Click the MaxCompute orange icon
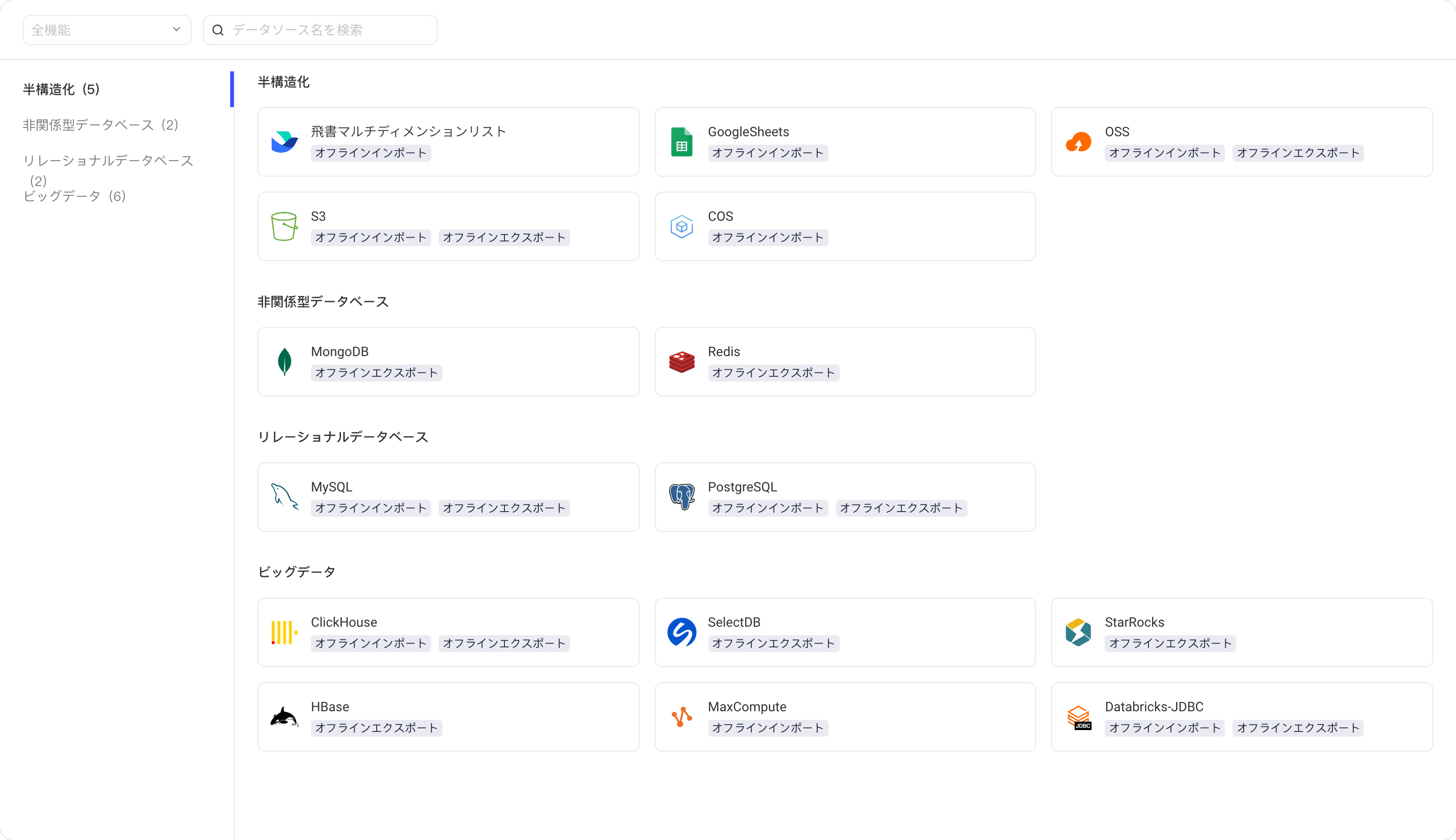 (682, 717)
